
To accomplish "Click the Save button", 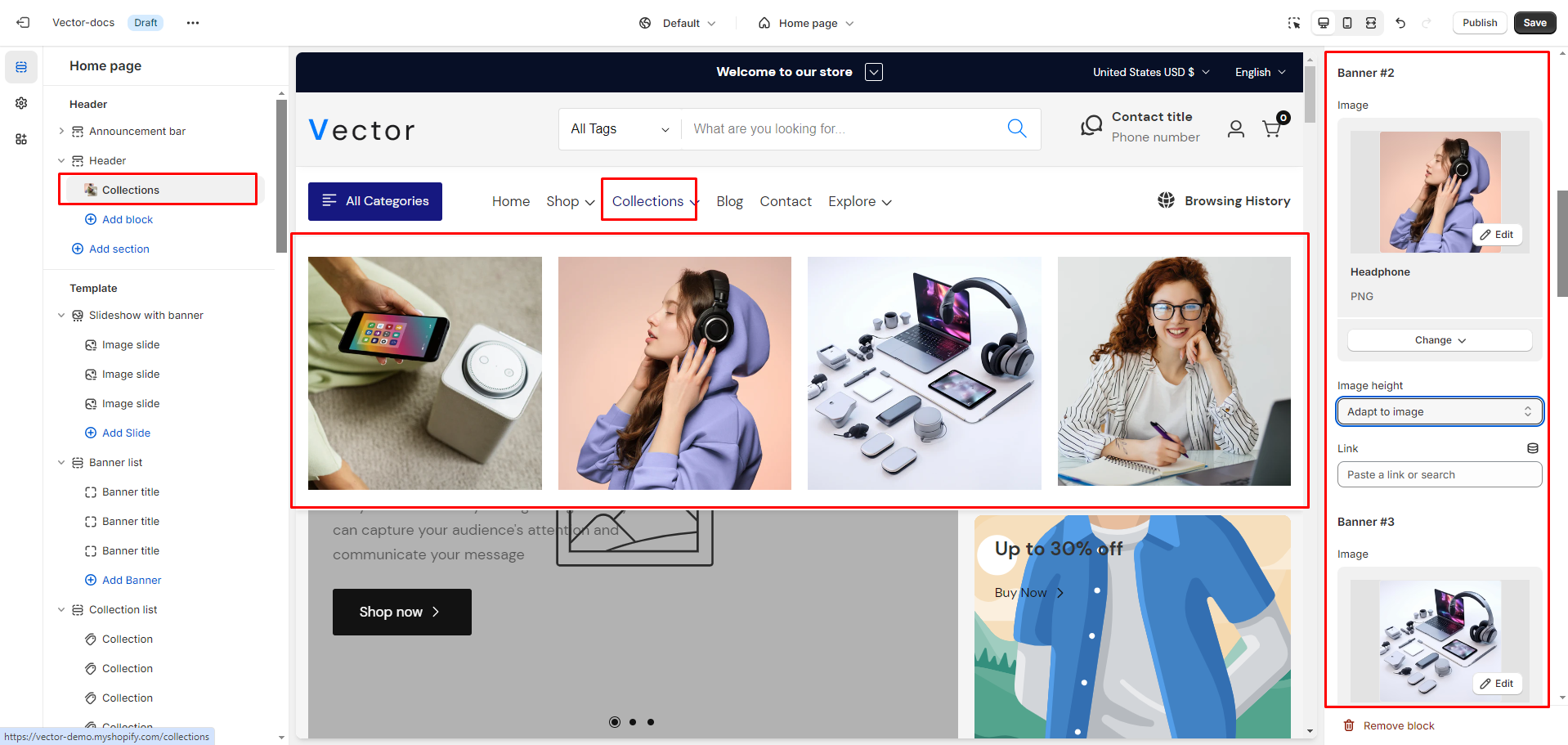I will tap(1534, 23).
